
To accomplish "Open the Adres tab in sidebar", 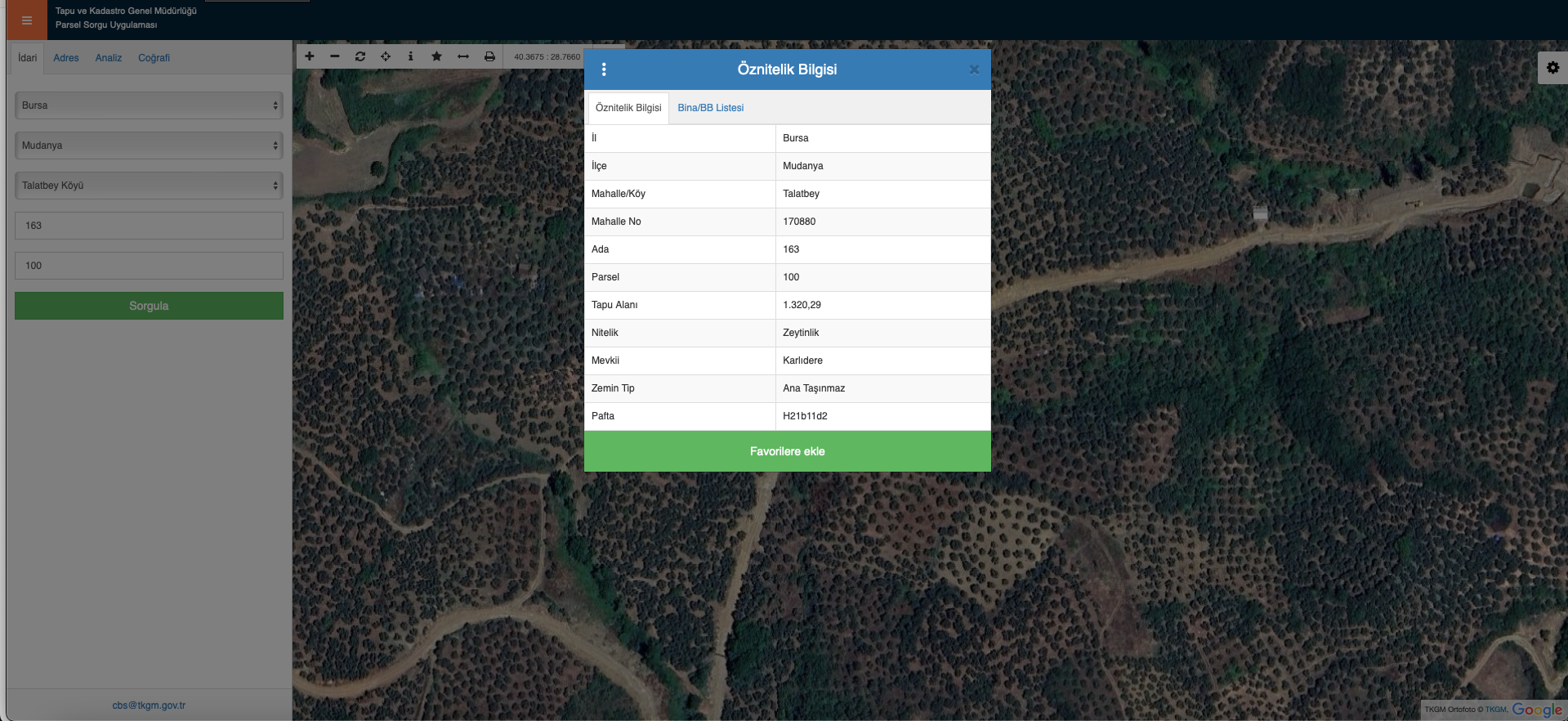I will (x=66, y=58).
